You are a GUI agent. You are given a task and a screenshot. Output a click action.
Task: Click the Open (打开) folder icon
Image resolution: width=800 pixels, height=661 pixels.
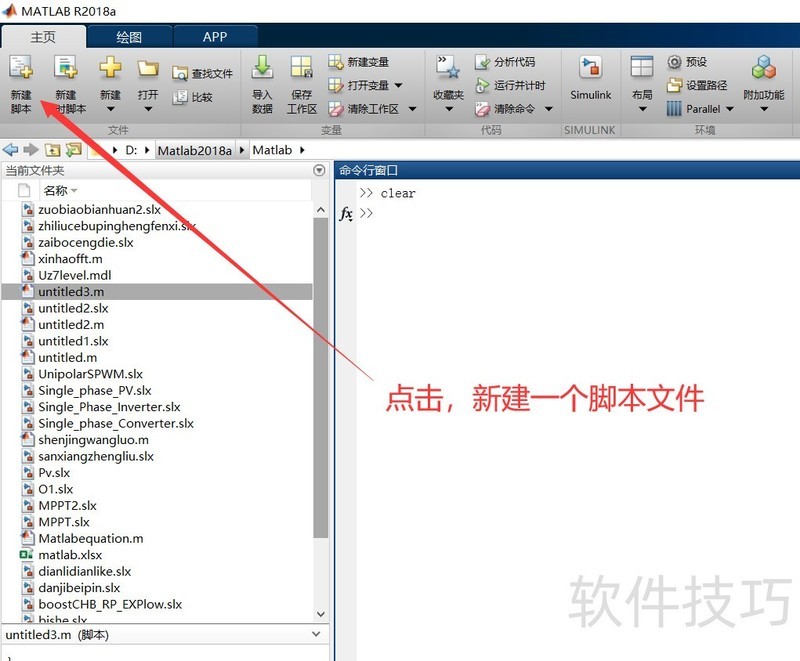[x=148, y=68]
